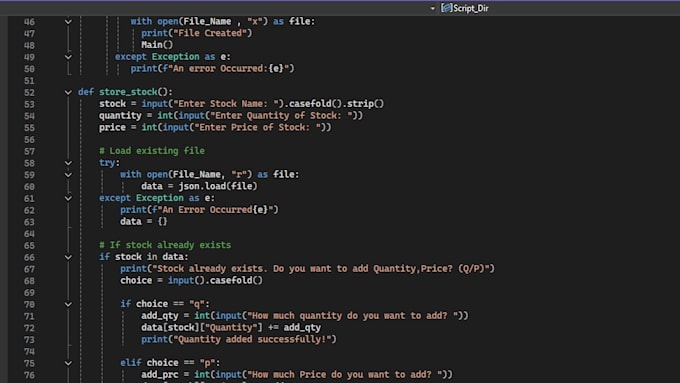The height and width of the screenshot is (383, 680).
Task: Click the "Quantity added successfully!" string
Action: pyautogui.click(x=252, y=339)
